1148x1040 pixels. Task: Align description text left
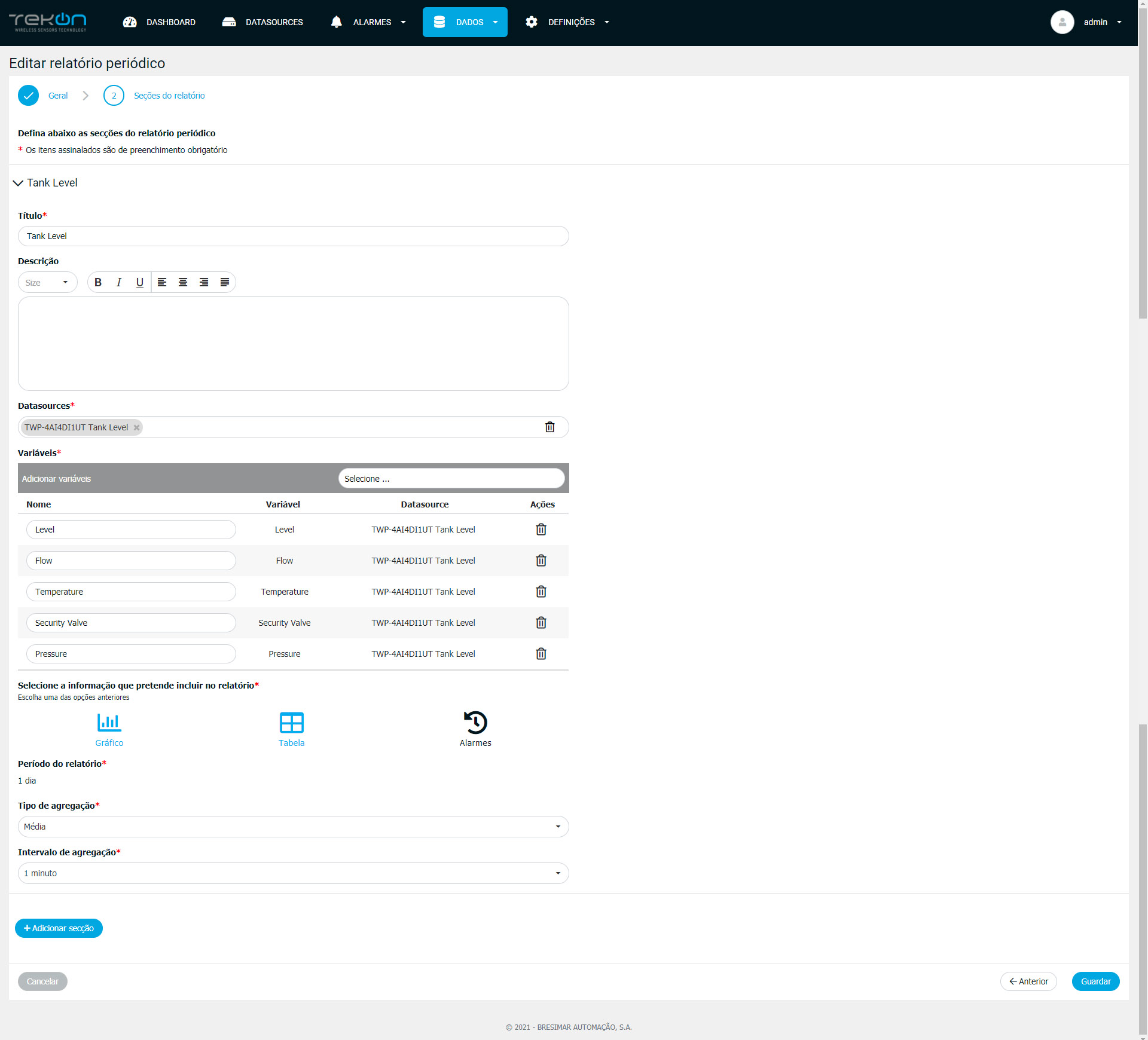pyautogui.click(x=162, y=282)
